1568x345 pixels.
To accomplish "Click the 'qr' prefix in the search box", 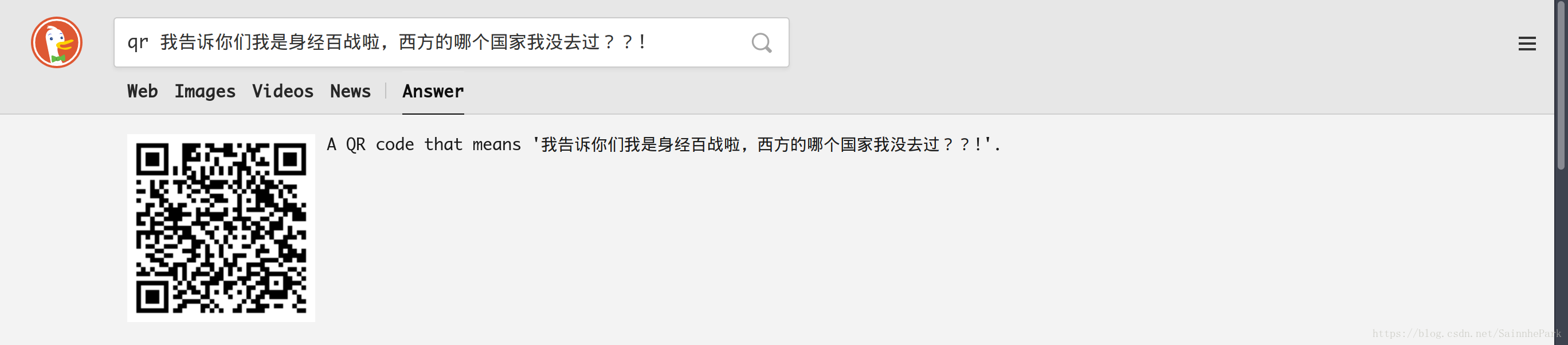I will [x=138, y=42].
